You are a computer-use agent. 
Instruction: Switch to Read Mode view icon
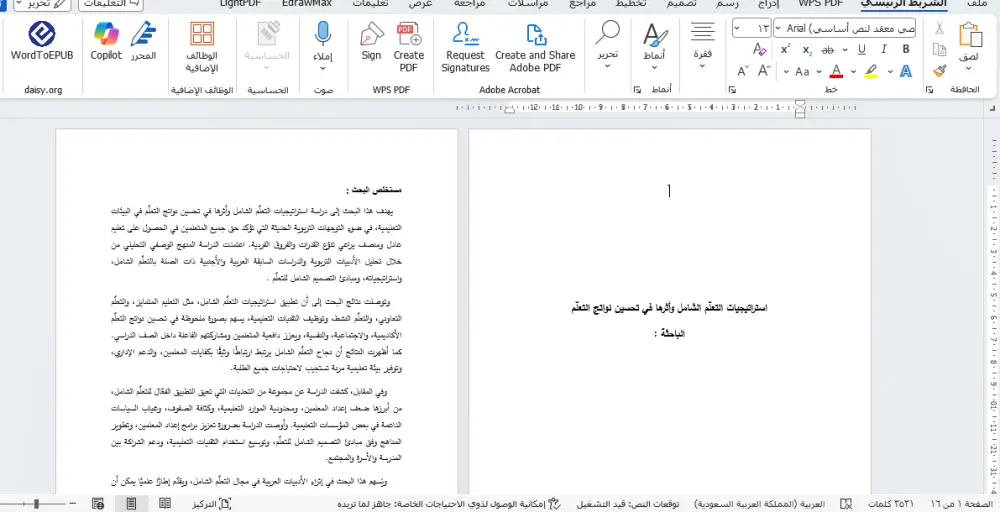[165, 504]
